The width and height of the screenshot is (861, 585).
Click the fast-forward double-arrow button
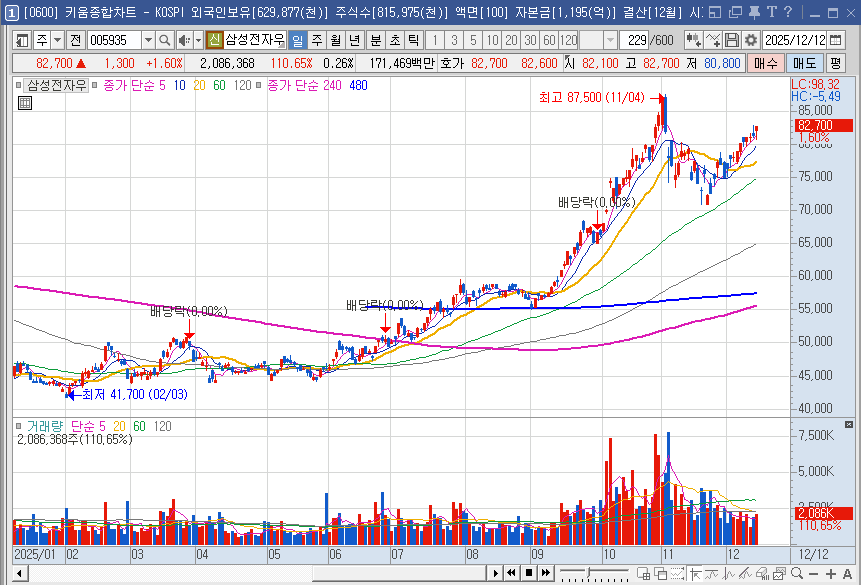(545, 573)
